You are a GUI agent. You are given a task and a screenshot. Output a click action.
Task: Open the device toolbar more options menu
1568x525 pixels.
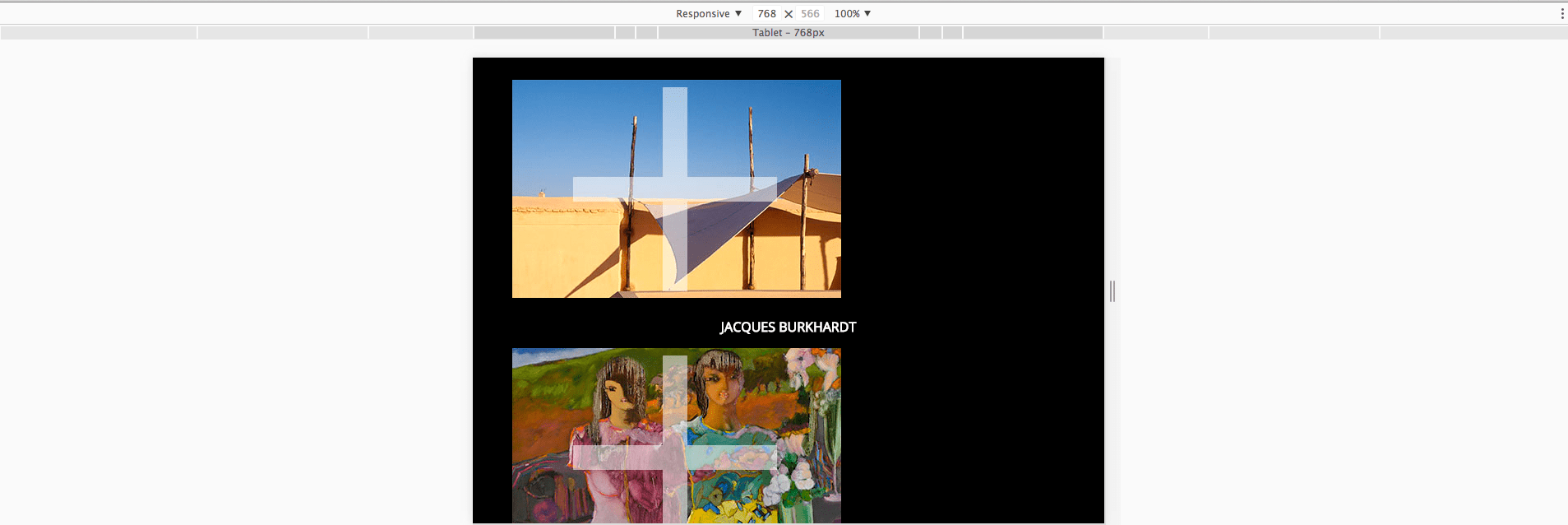tap(1561, 13)
